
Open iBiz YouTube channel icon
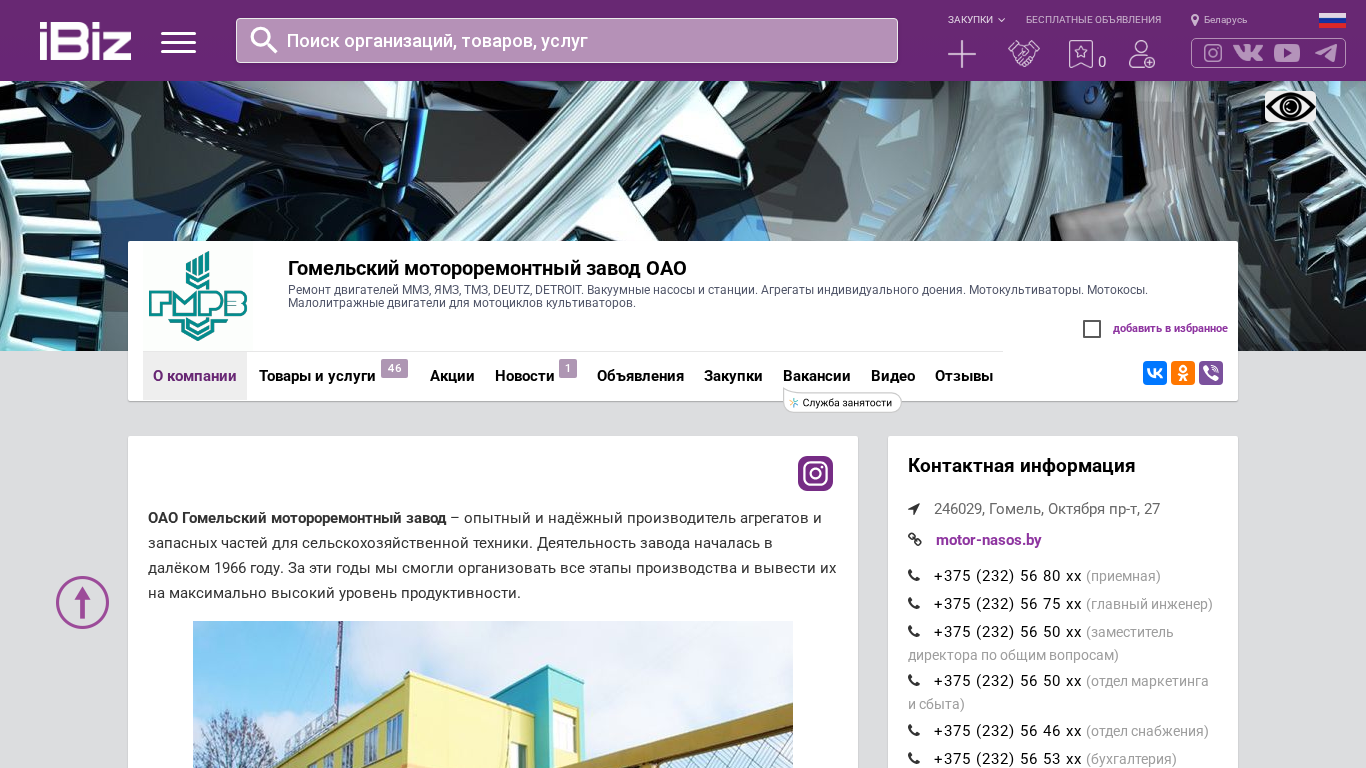coord(1287,53)
